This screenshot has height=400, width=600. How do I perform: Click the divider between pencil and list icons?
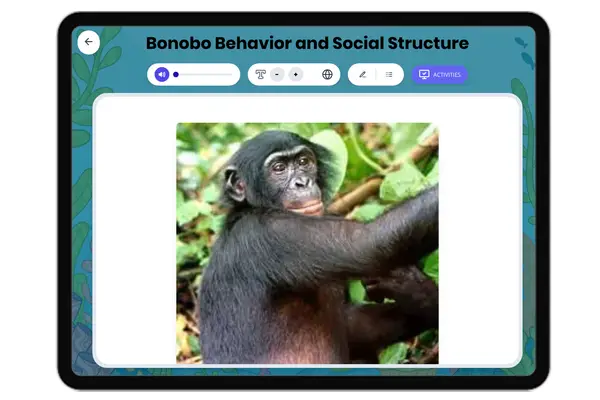376,75
